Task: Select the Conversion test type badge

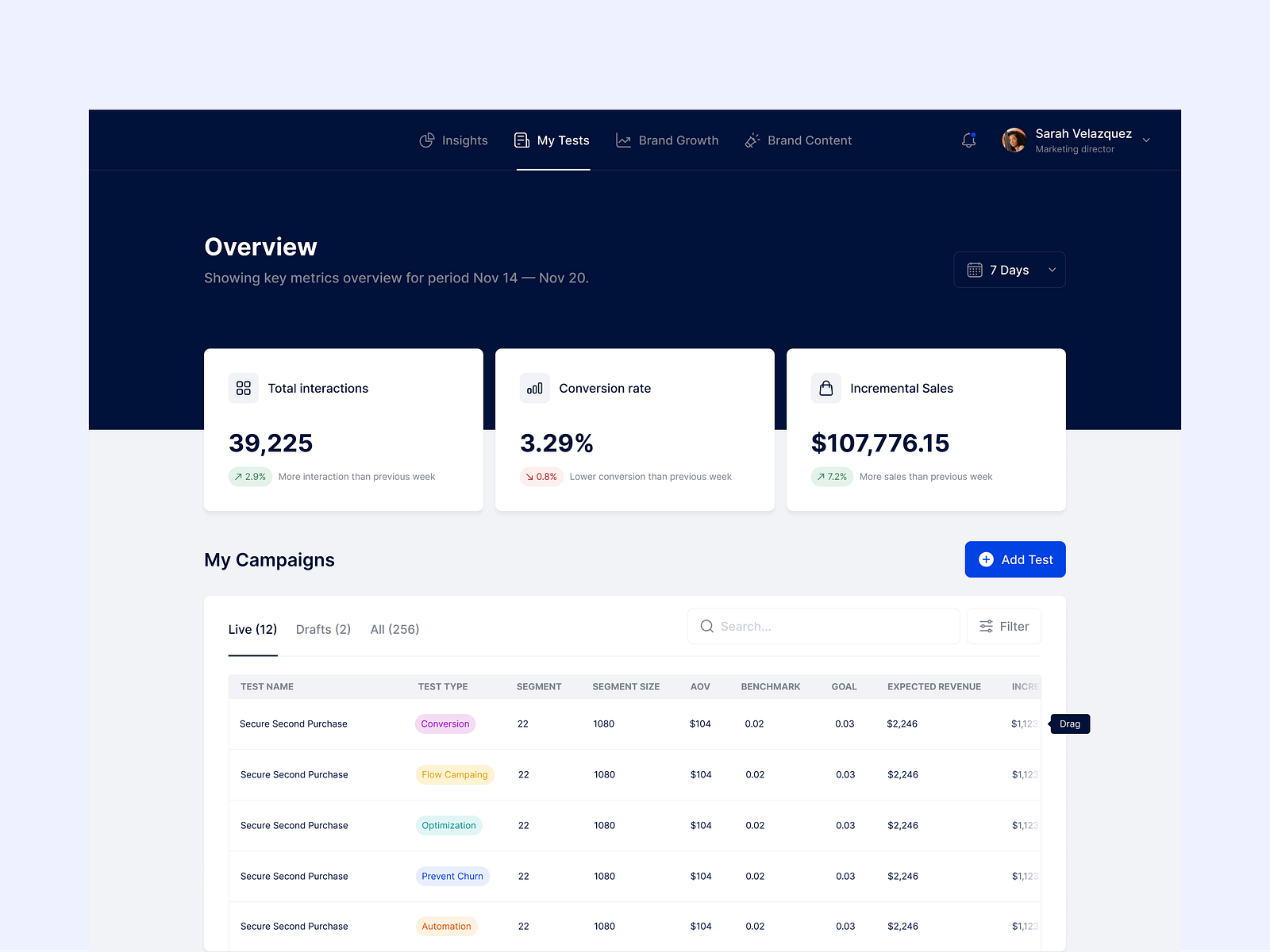Action: (x=444, y=724)
